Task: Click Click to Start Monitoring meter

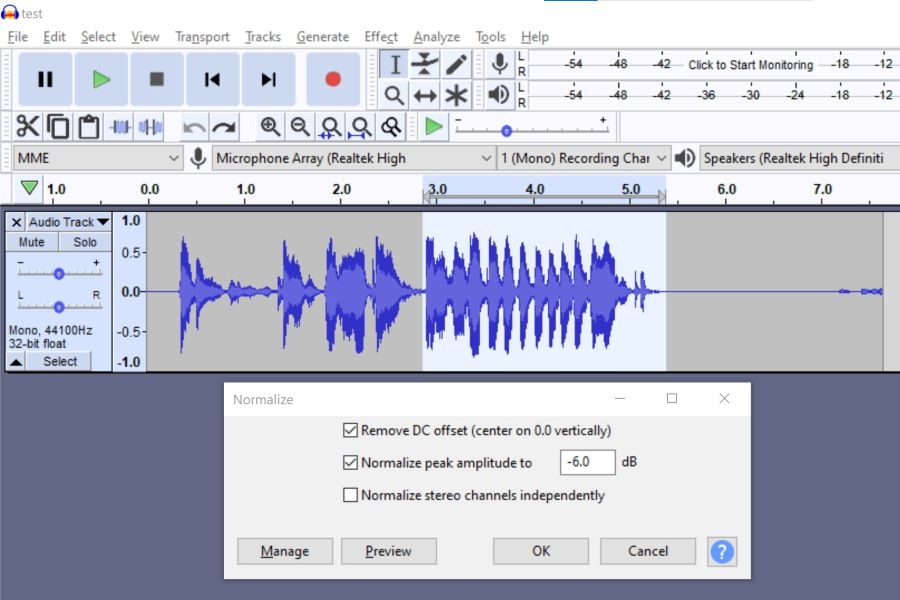Action: coord(751,65)
